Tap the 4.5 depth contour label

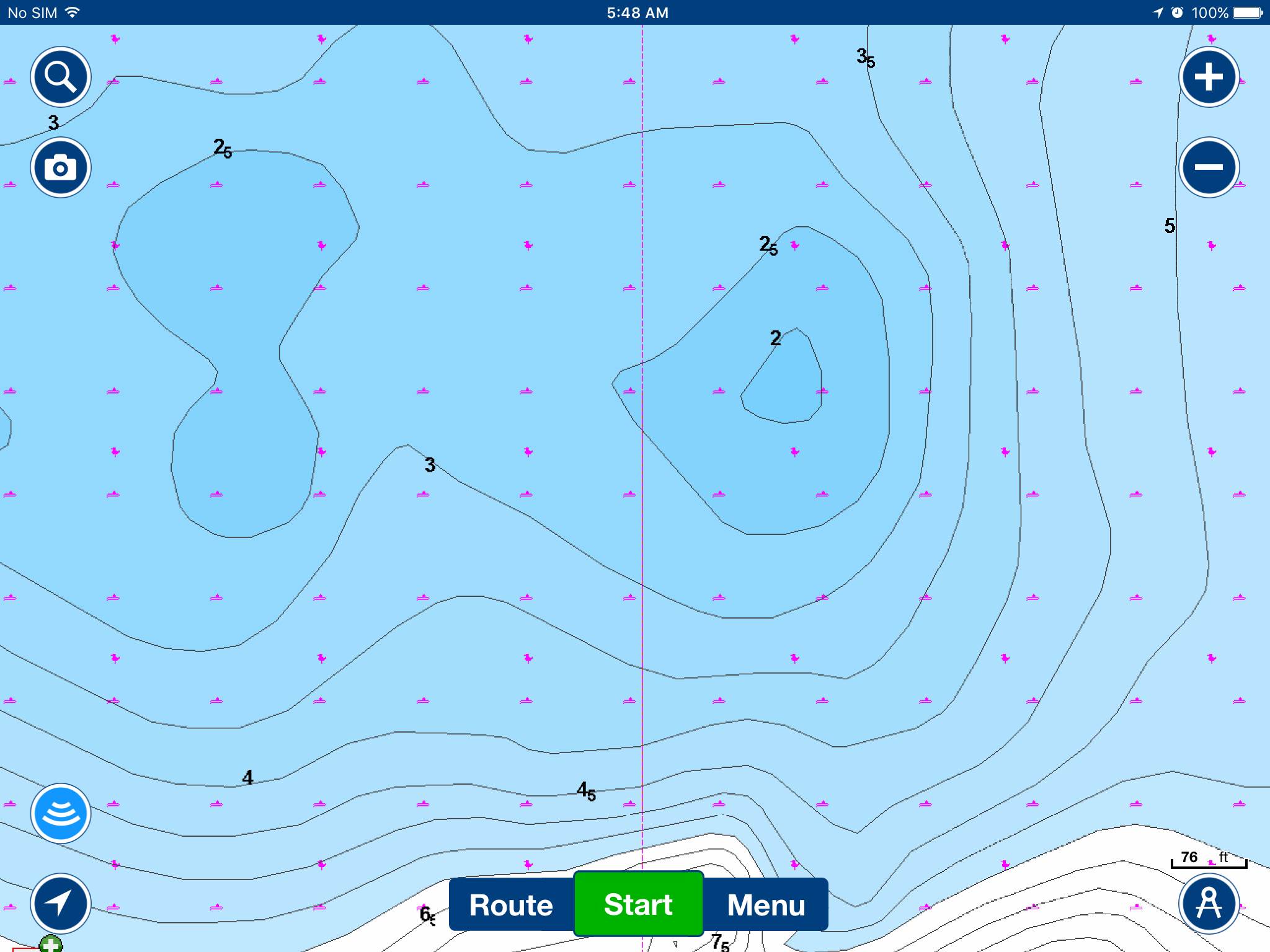click(x=585, y=791)
